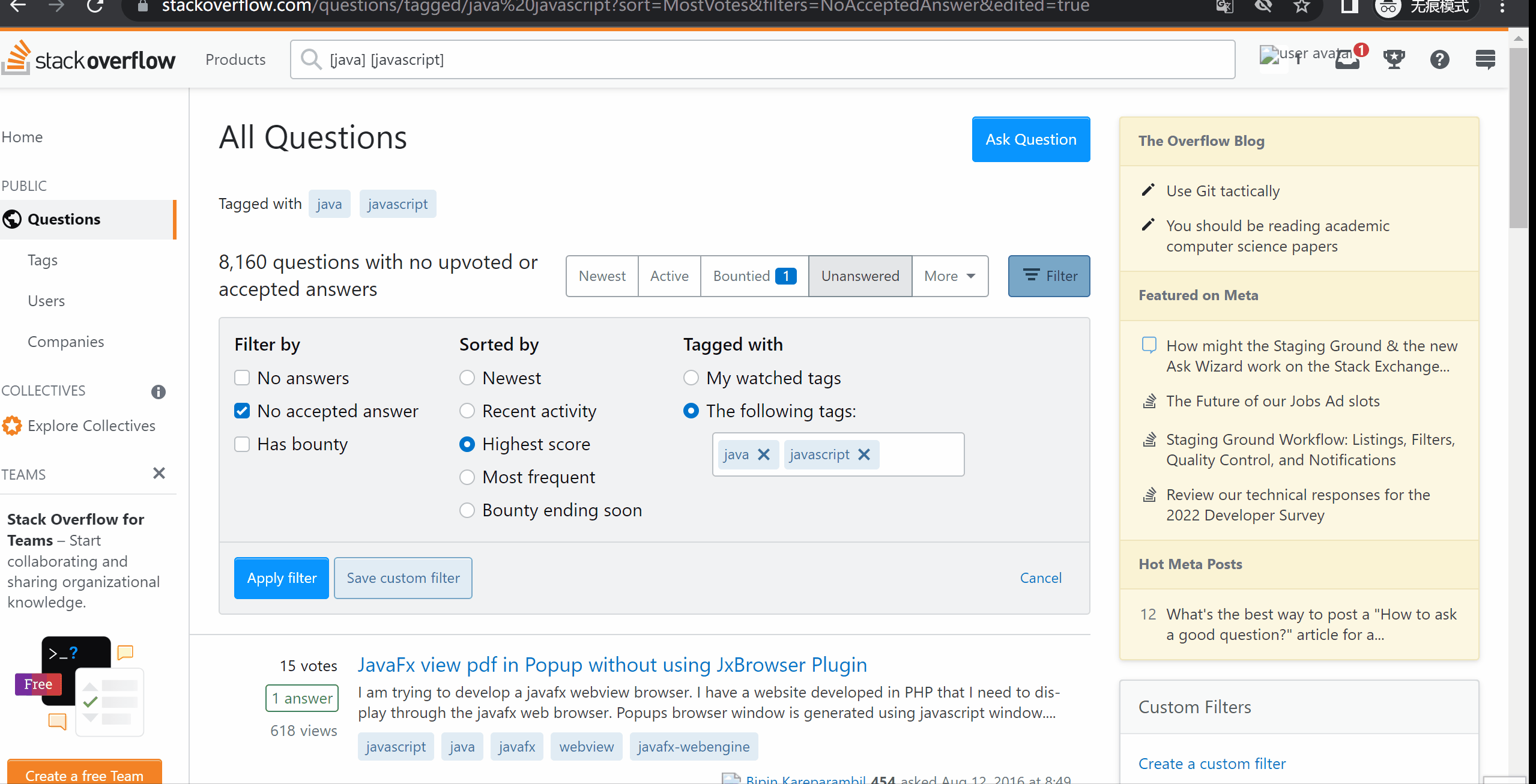The width and height of the screenshot is (1536, 784).
Task: Choose My watched tags radio button
Action: tap(691, 378)
